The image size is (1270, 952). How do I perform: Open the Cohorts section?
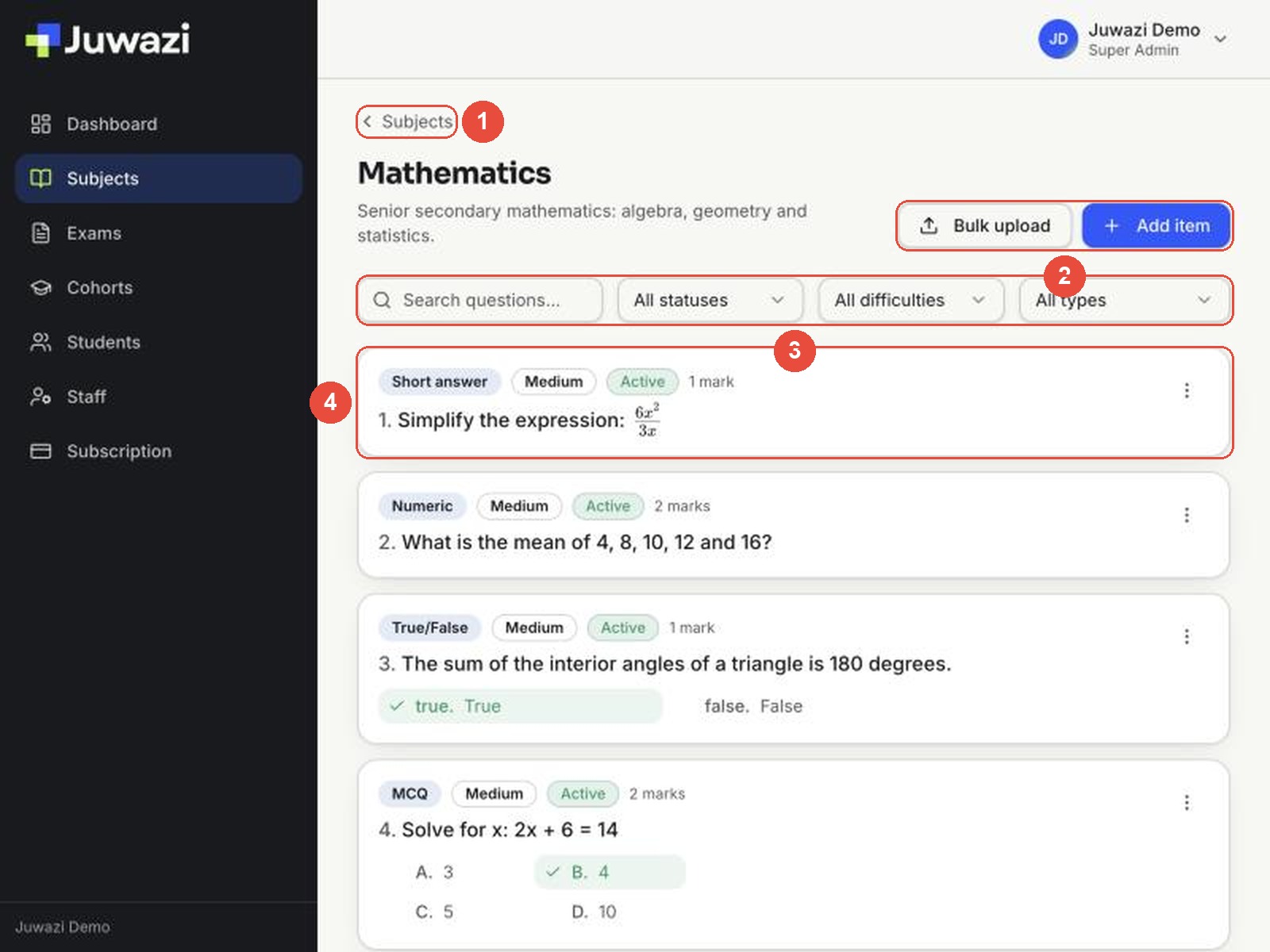click(158, 287)
